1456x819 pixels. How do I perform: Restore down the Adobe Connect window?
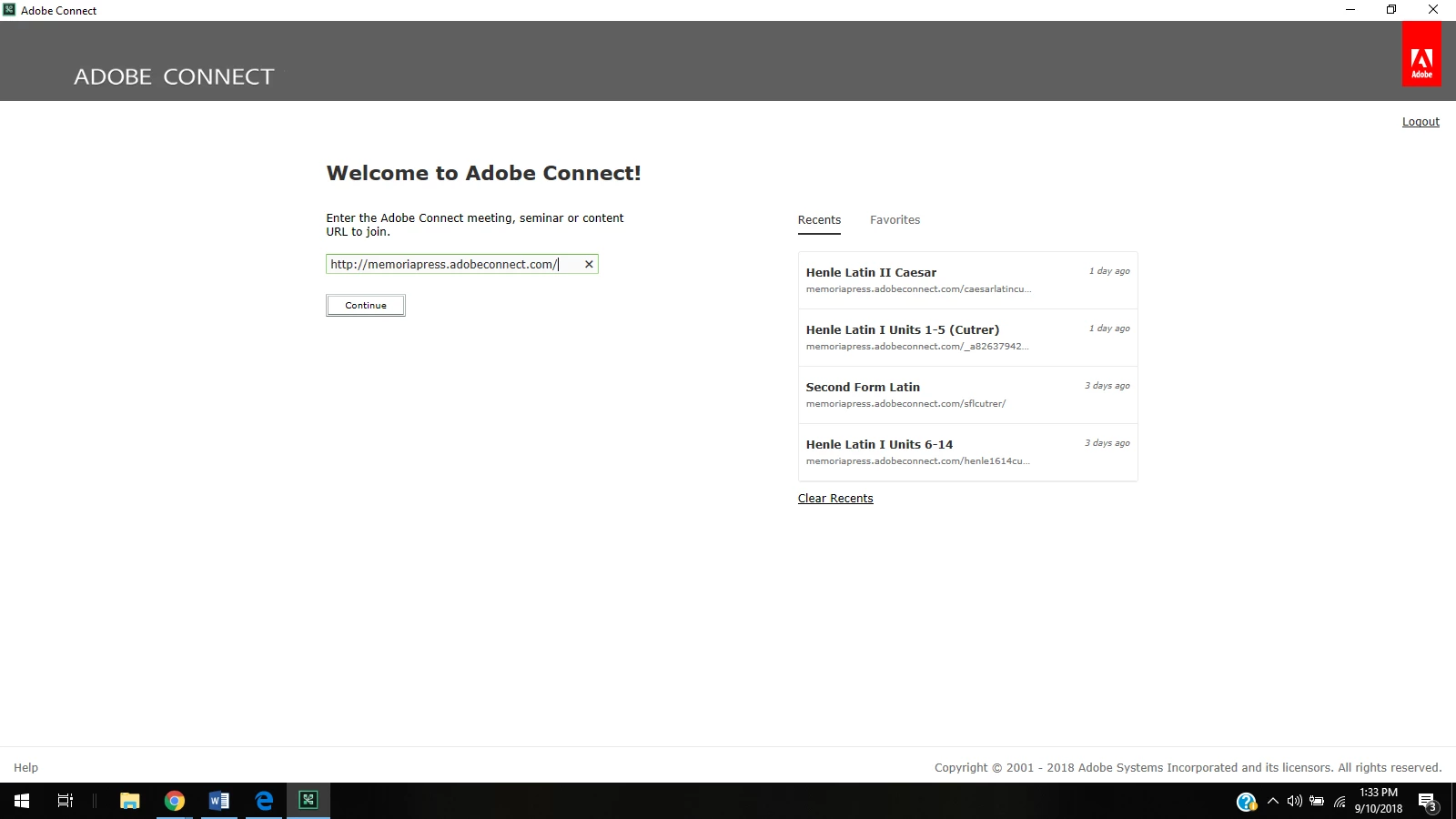click(1391, 10)
